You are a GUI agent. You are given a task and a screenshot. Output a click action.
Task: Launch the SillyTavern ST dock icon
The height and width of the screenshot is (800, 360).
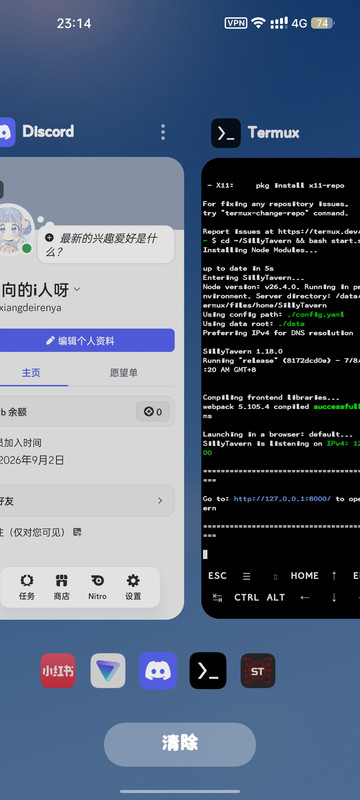[x=258, y=670]
